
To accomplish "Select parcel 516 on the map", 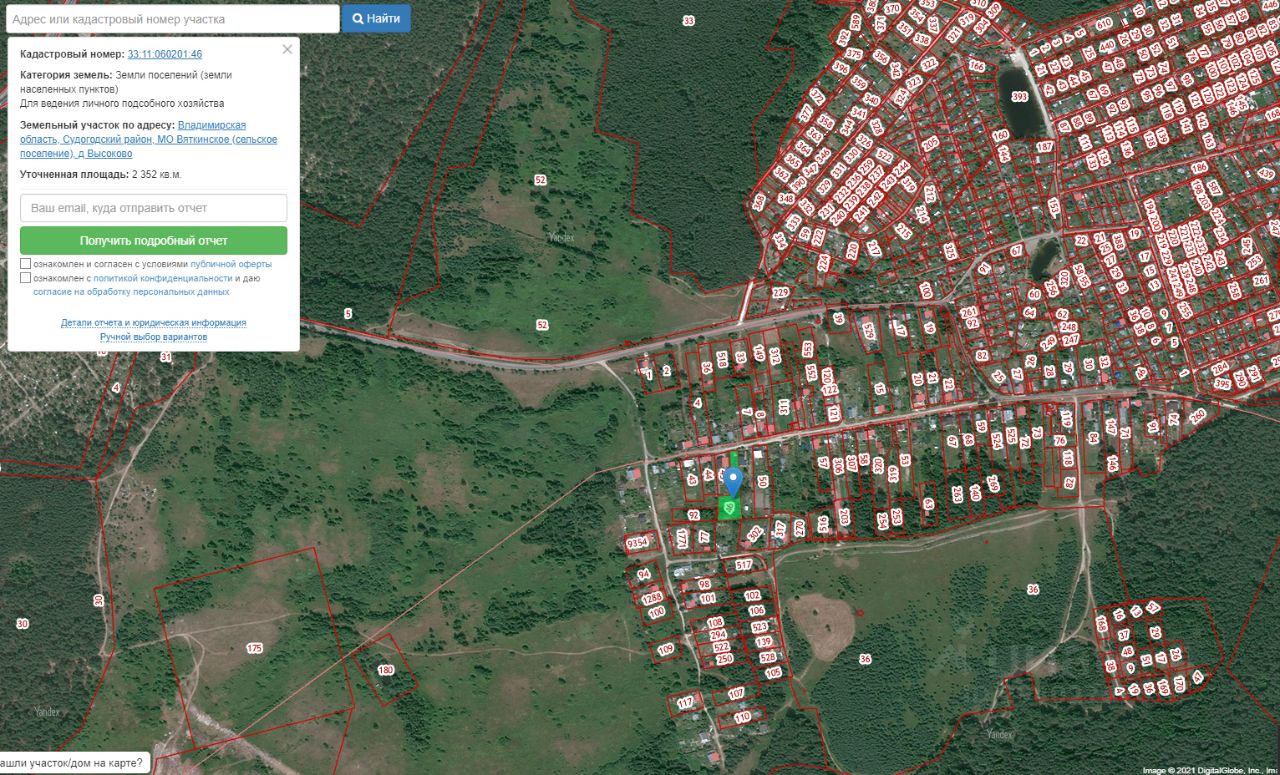I will pyautogui.click(x=823, y=524).
